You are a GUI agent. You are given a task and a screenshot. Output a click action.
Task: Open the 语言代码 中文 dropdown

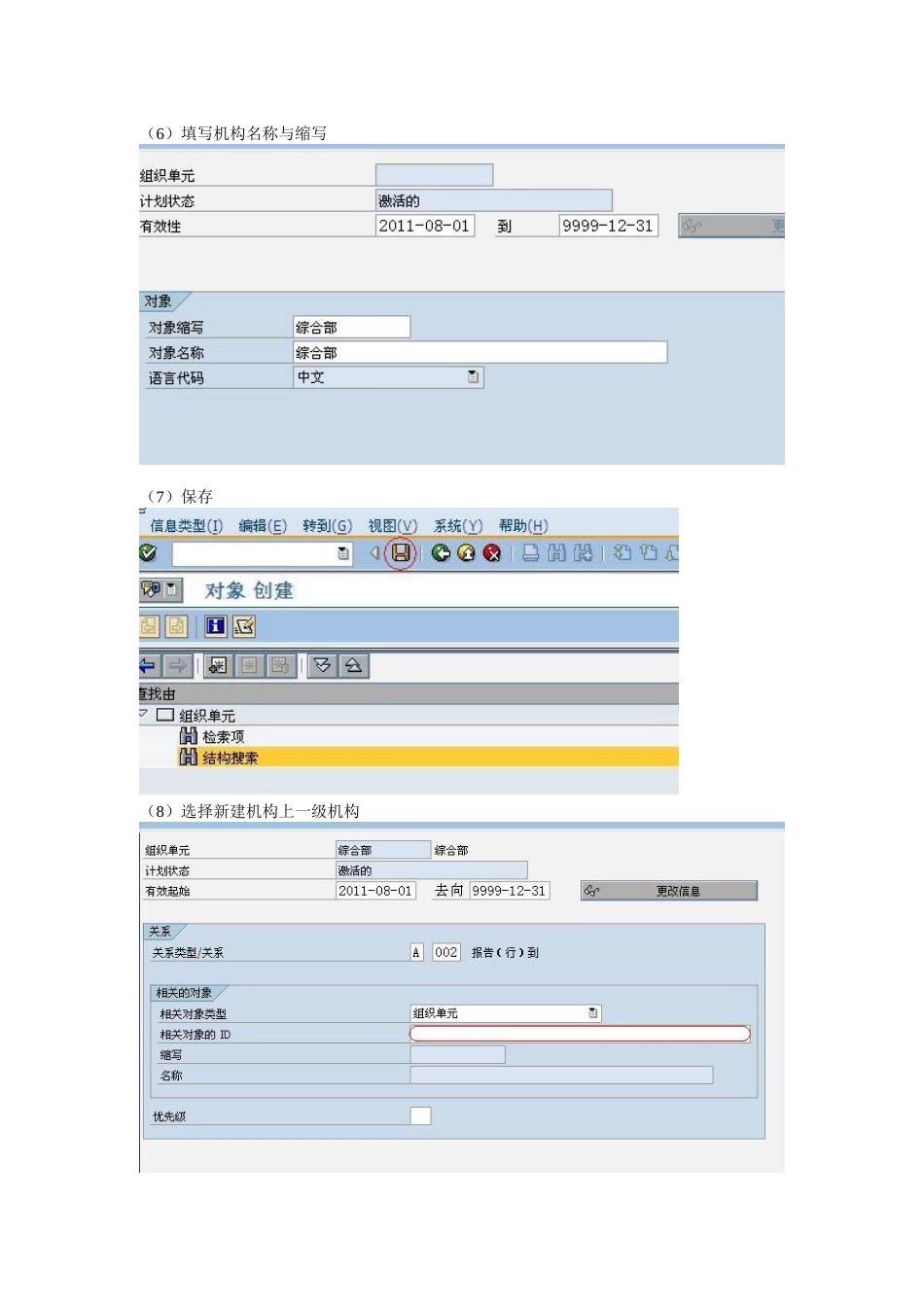(x=474, y=377)
